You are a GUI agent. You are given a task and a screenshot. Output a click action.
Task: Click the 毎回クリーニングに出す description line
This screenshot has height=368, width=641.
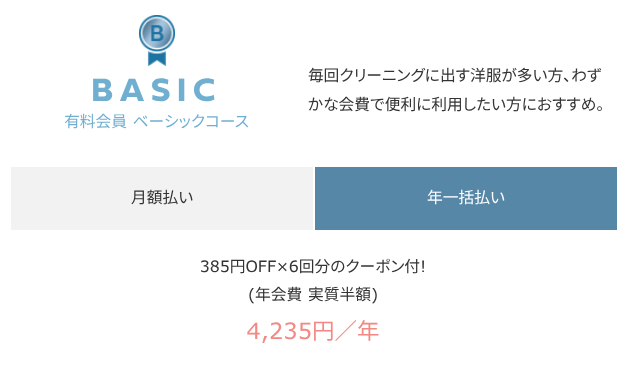(x=455, y=76)
